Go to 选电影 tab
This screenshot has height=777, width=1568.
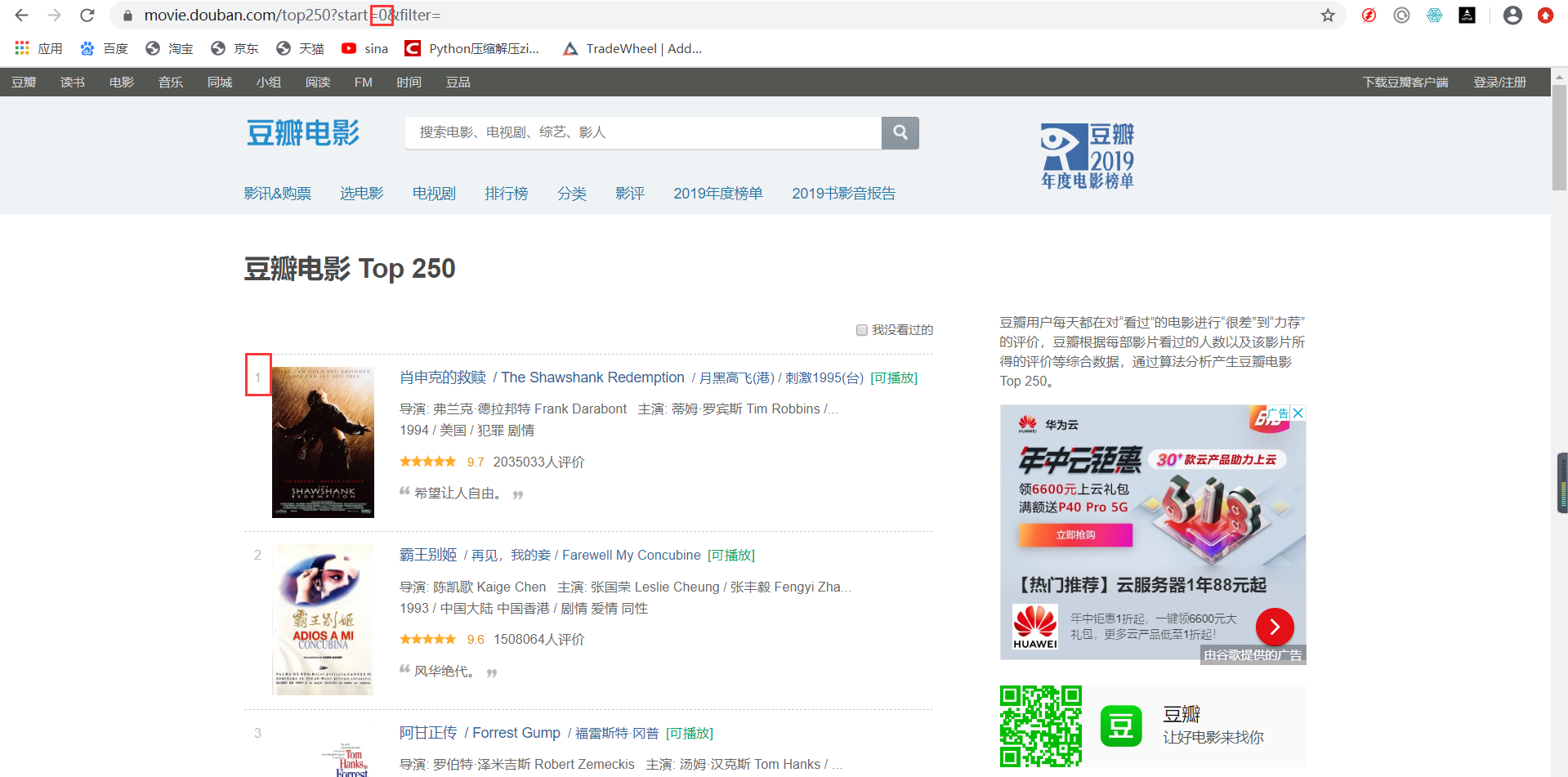click(x=362, y=194)
